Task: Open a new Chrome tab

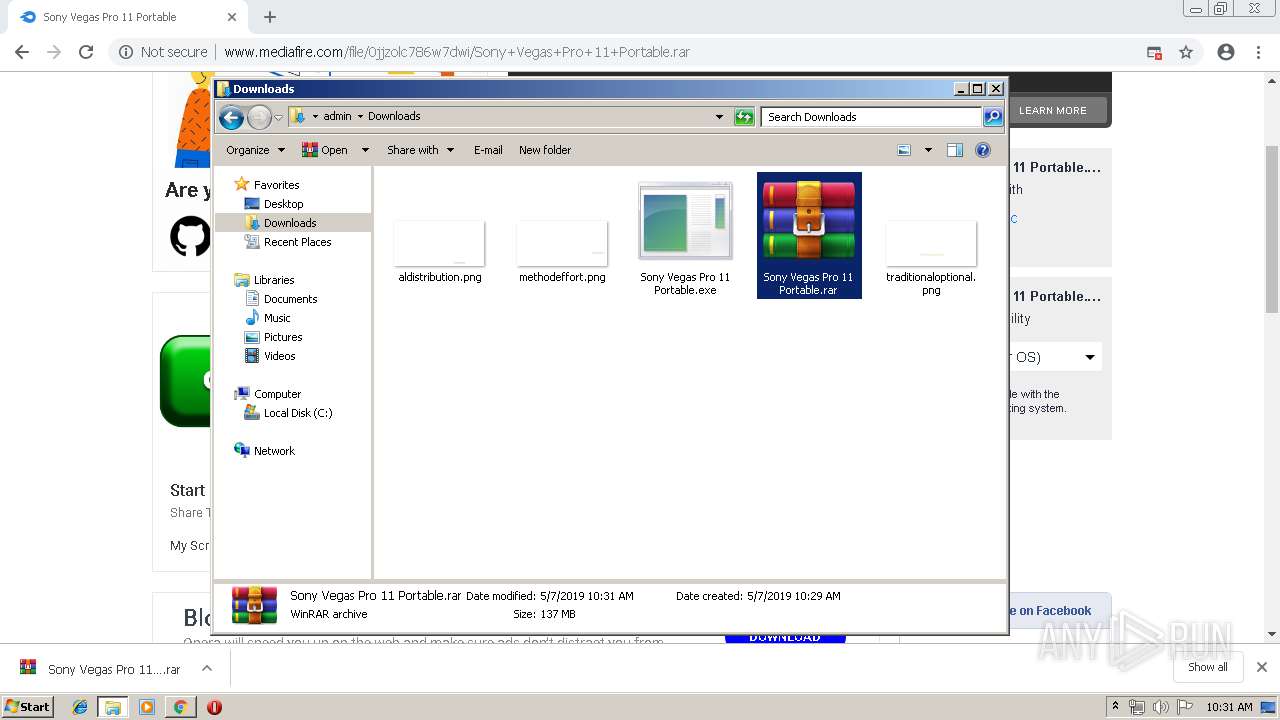Action: [x=270, y=17]
